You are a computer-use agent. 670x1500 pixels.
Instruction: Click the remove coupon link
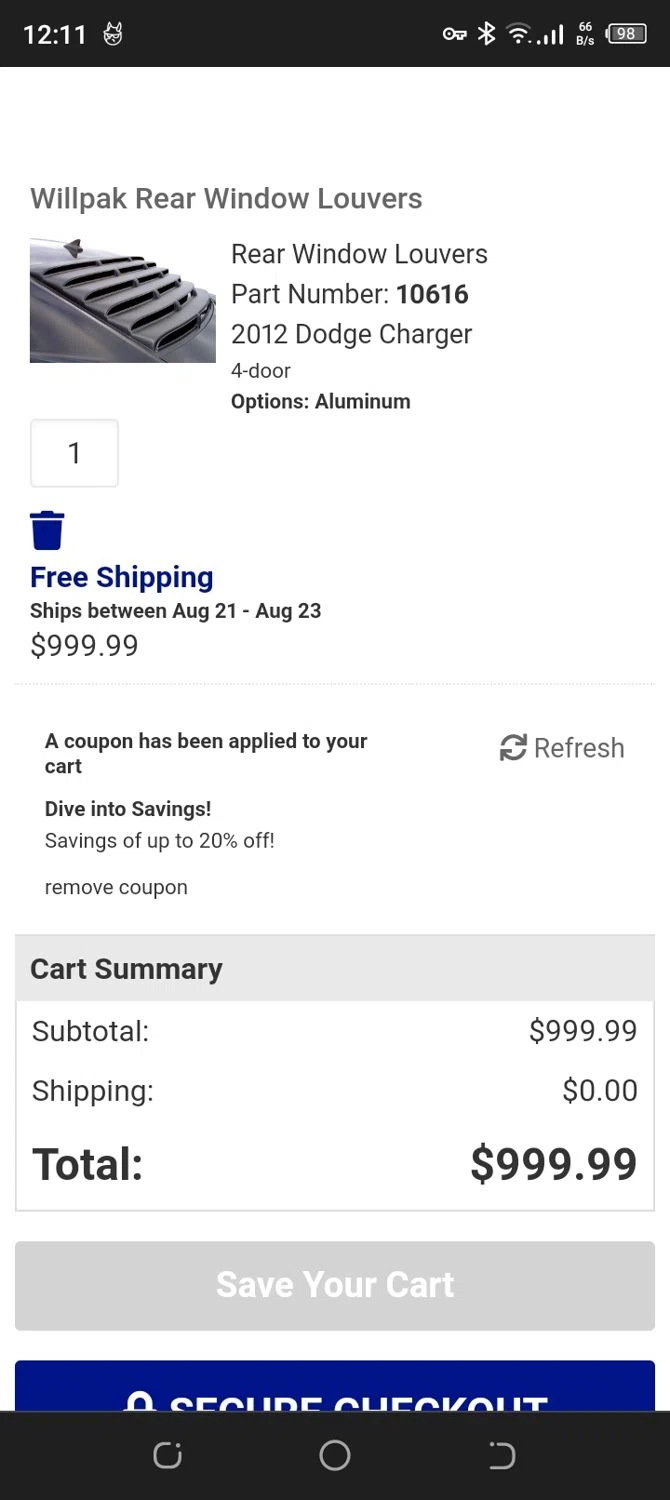click(x=116, y=887)
